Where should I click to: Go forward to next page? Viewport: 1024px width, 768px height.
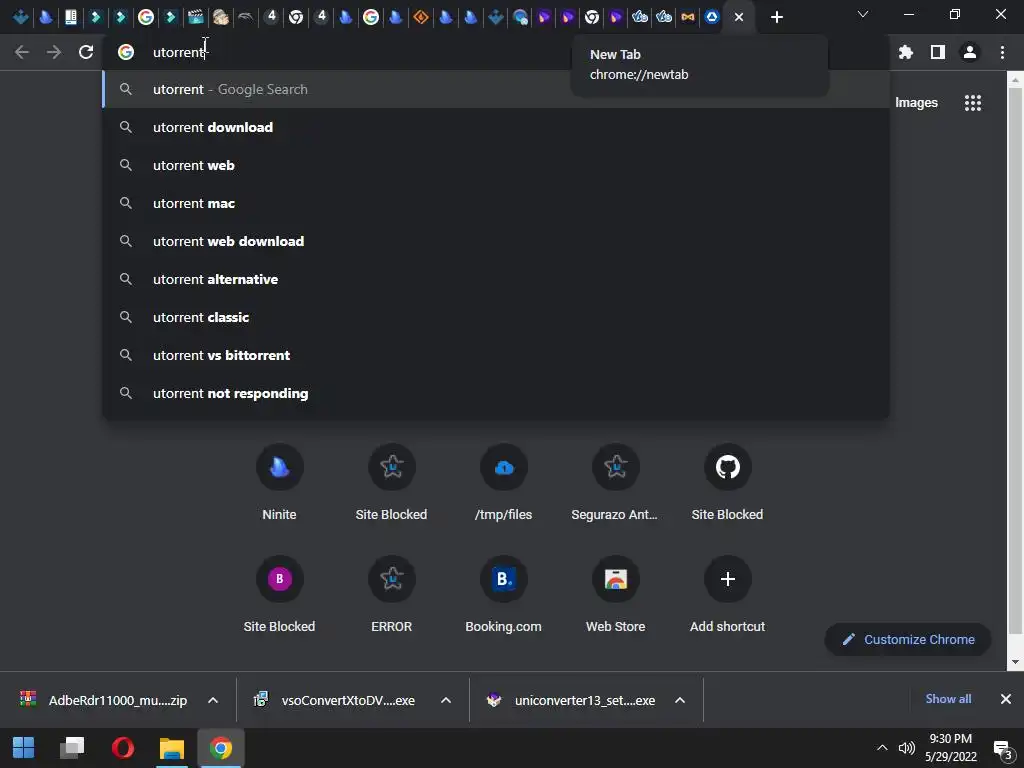click(x=54, y=52)
